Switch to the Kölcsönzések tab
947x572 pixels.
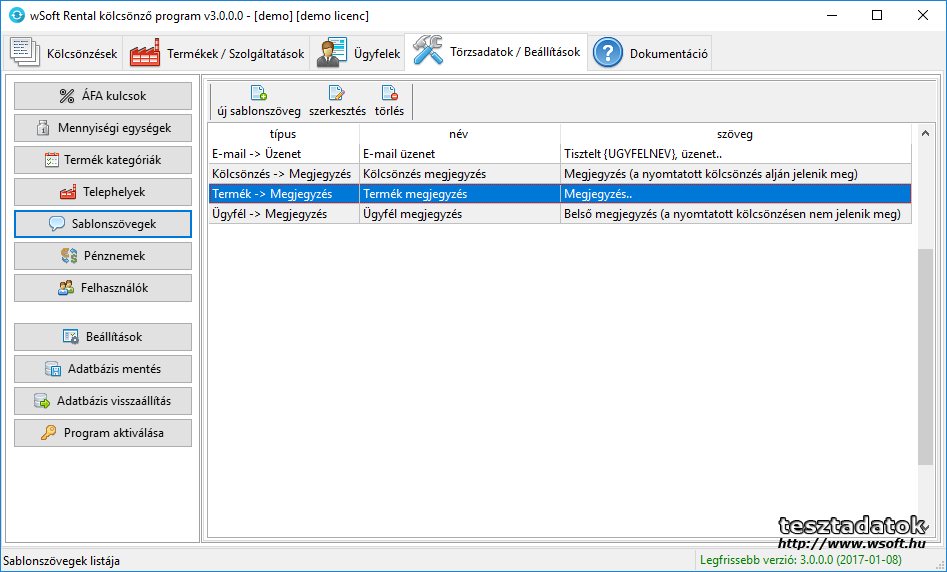point(65,53)
